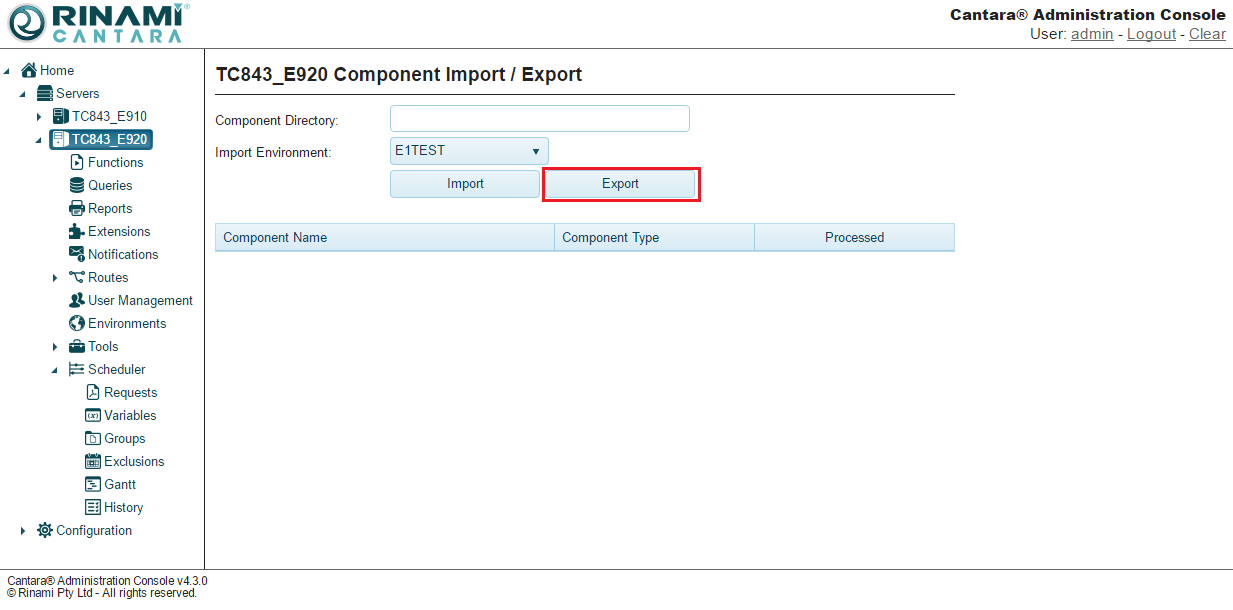Select Requests under Scheduler
1233x610 pixels.
[x=130, y=392]
